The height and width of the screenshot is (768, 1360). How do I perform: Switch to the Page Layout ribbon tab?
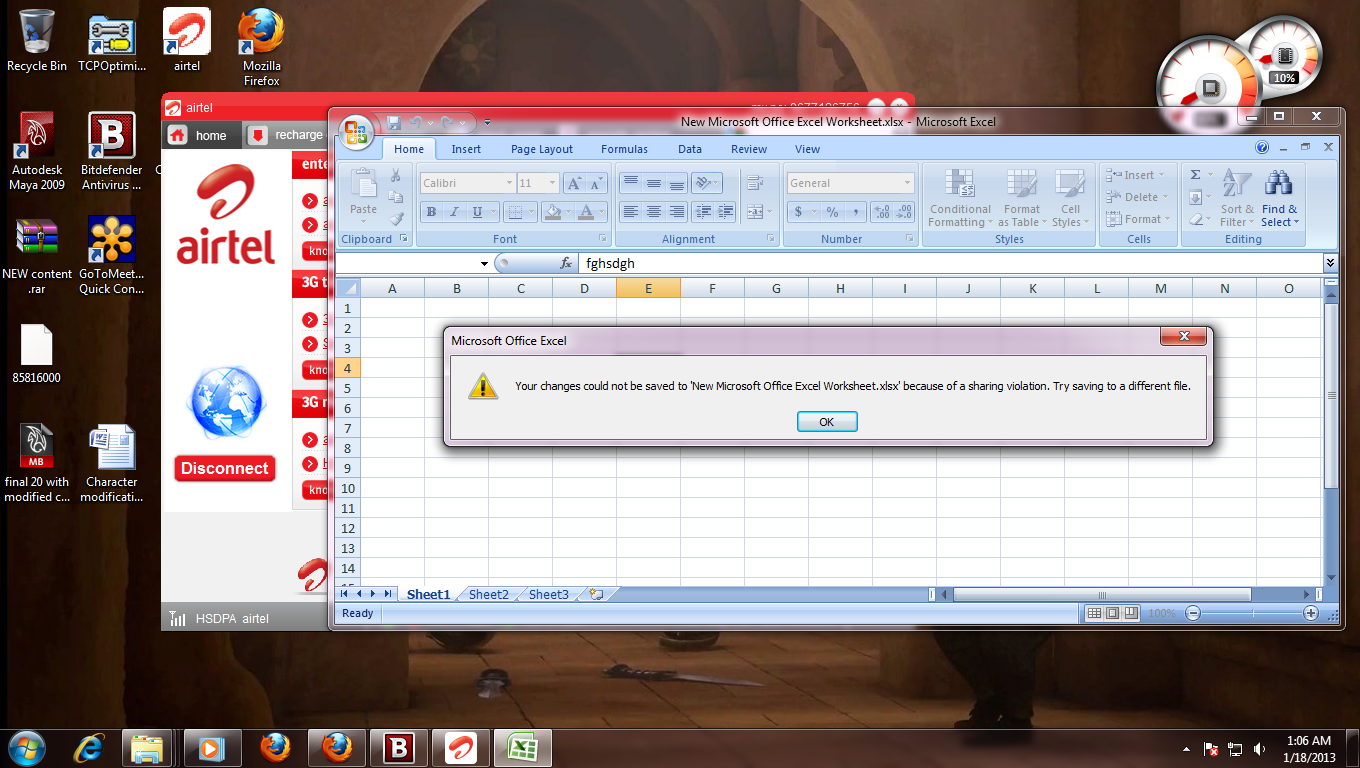tap(542, 149)
